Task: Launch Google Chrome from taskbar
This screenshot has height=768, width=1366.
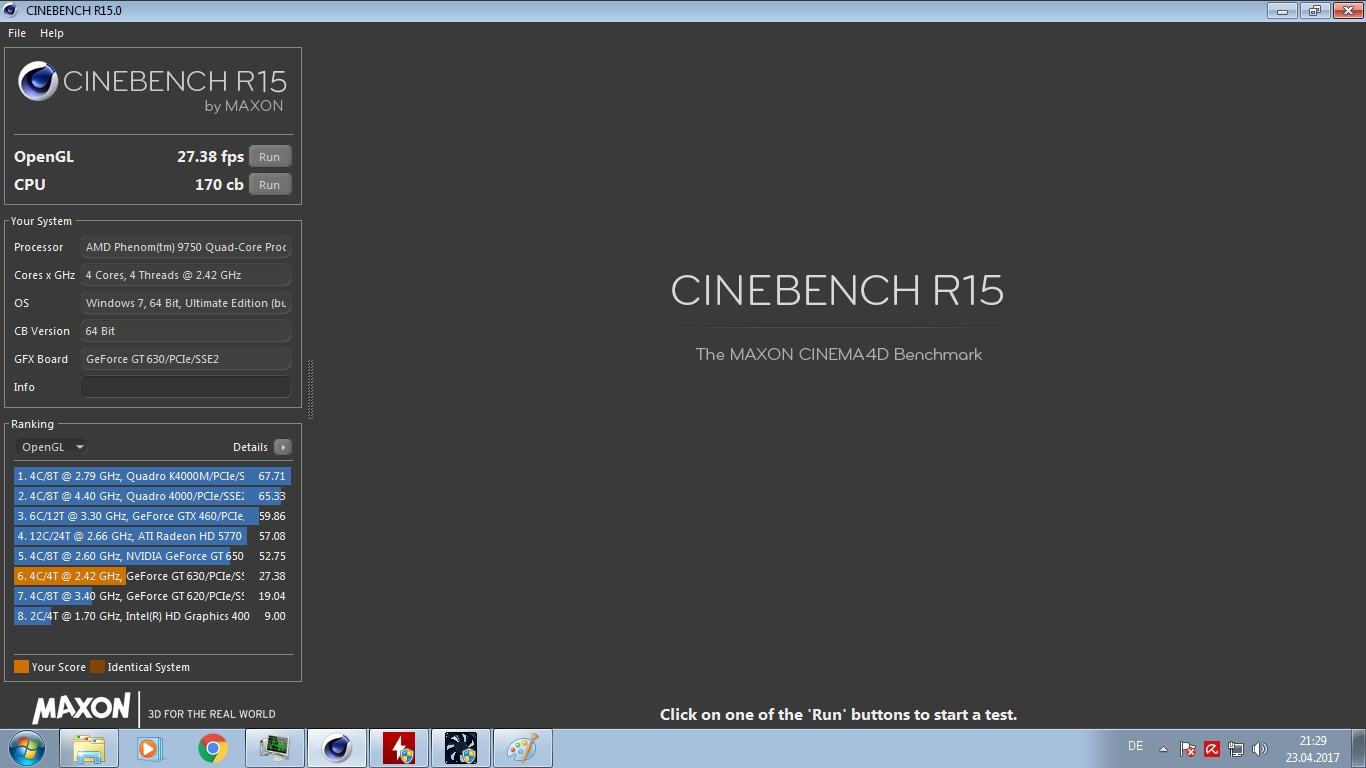Action: pyautogui.click(x=212, y=748)
